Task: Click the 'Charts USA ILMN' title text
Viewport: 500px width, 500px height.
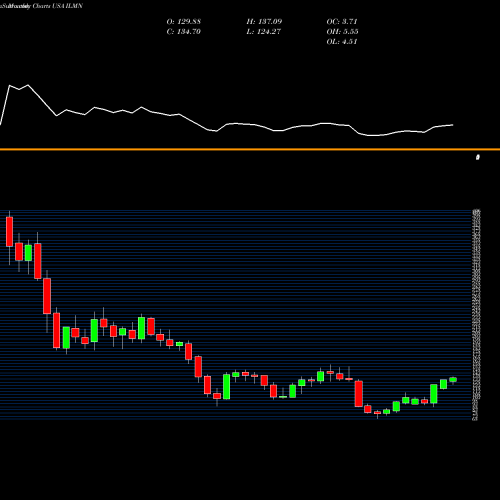Action: tap(57, 6)
